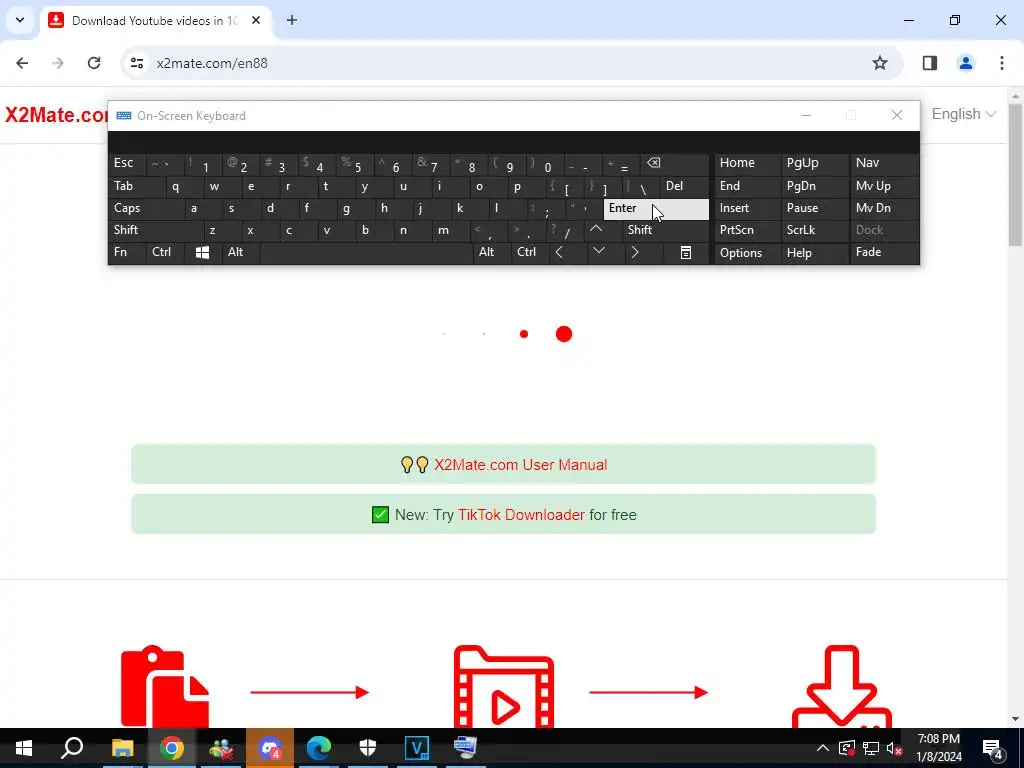Click the muted volume tray icon

(895, 748)
